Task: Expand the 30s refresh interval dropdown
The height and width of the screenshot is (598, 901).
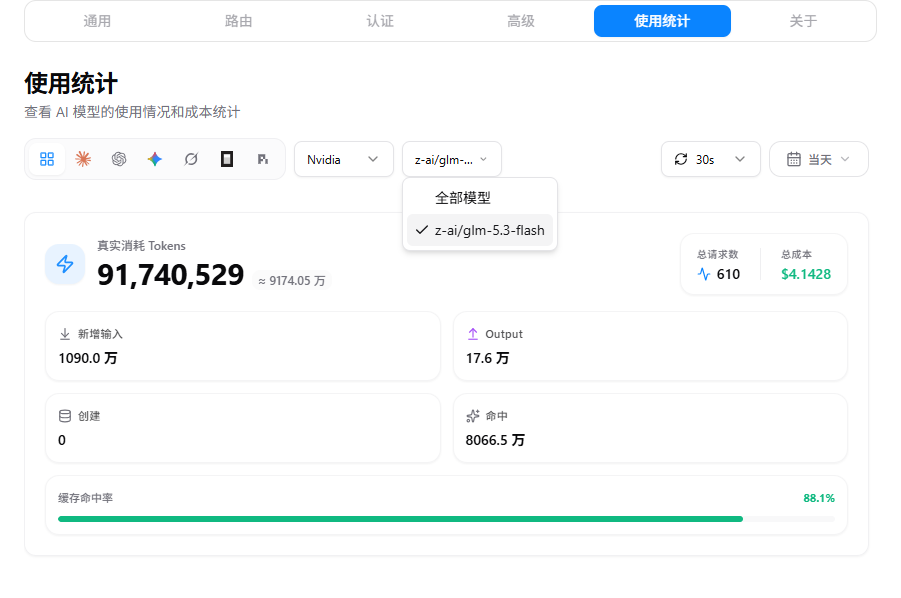Action: [711, 159]
